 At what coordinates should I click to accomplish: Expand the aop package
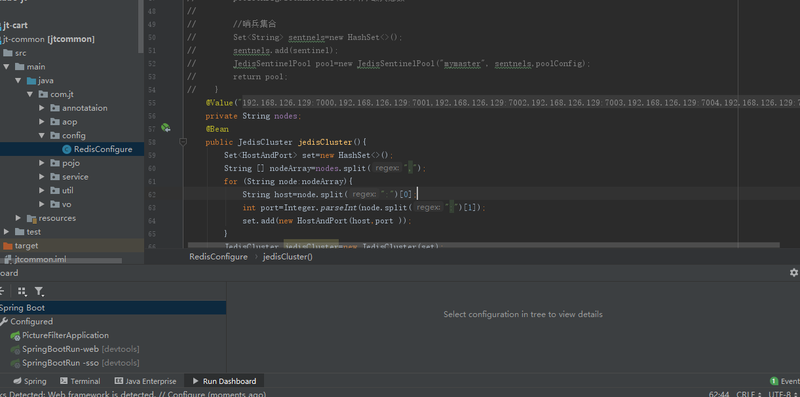click(42, 122)
